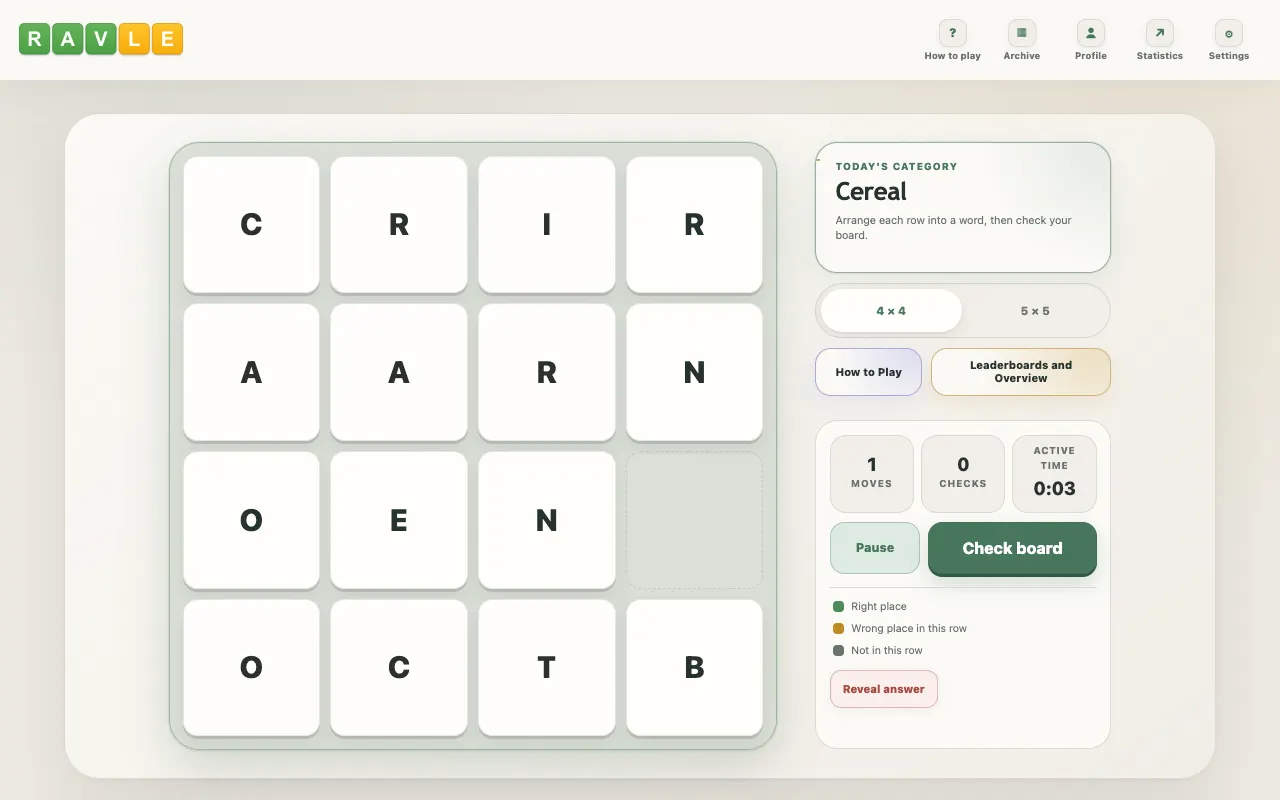Select the E tile in third row
The height and width of the screenshot is (800, 1280).
[399, 520]
